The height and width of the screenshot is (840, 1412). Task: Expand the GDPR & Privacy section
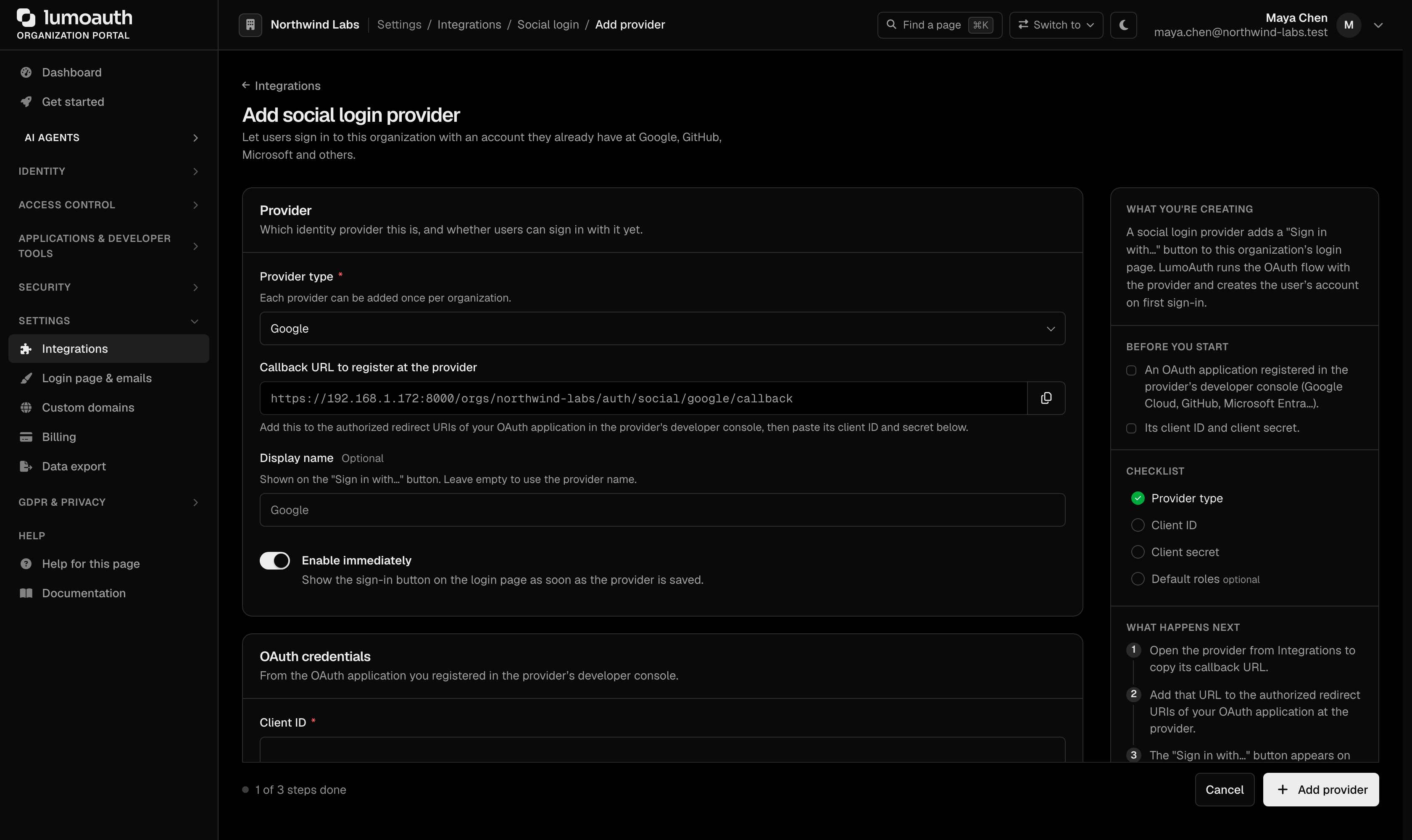[108, 502]
